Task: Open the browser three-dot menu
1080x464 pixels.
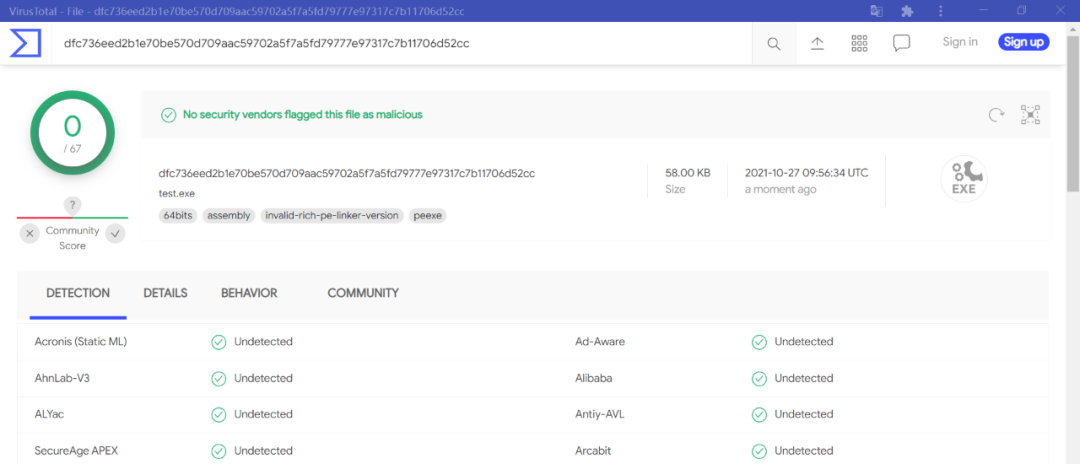Action: 941,11
